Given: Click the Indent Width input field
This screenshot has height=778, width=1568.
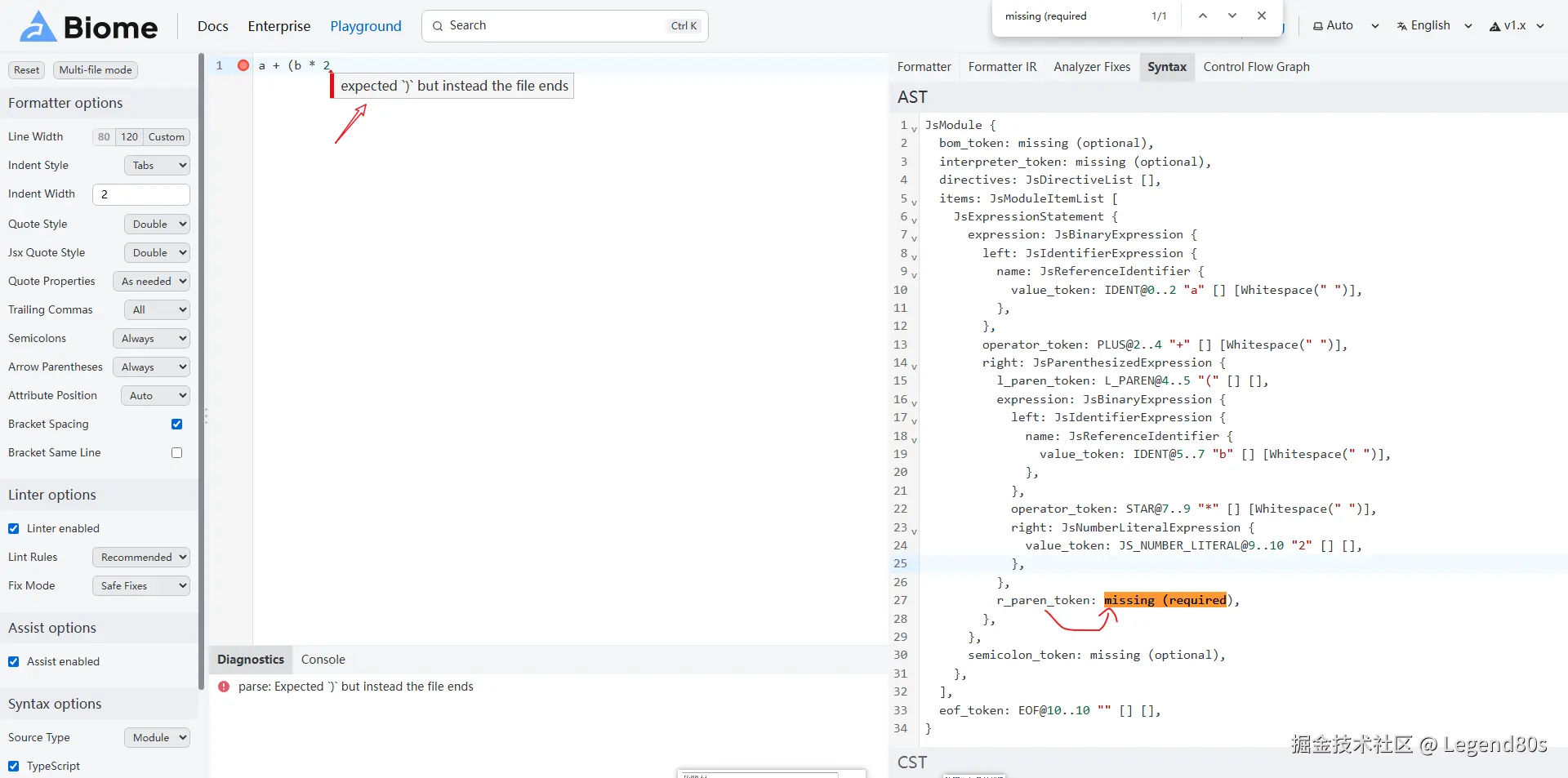Looking at the screenshot, I should pyautogui.click(x=140, y=194).
